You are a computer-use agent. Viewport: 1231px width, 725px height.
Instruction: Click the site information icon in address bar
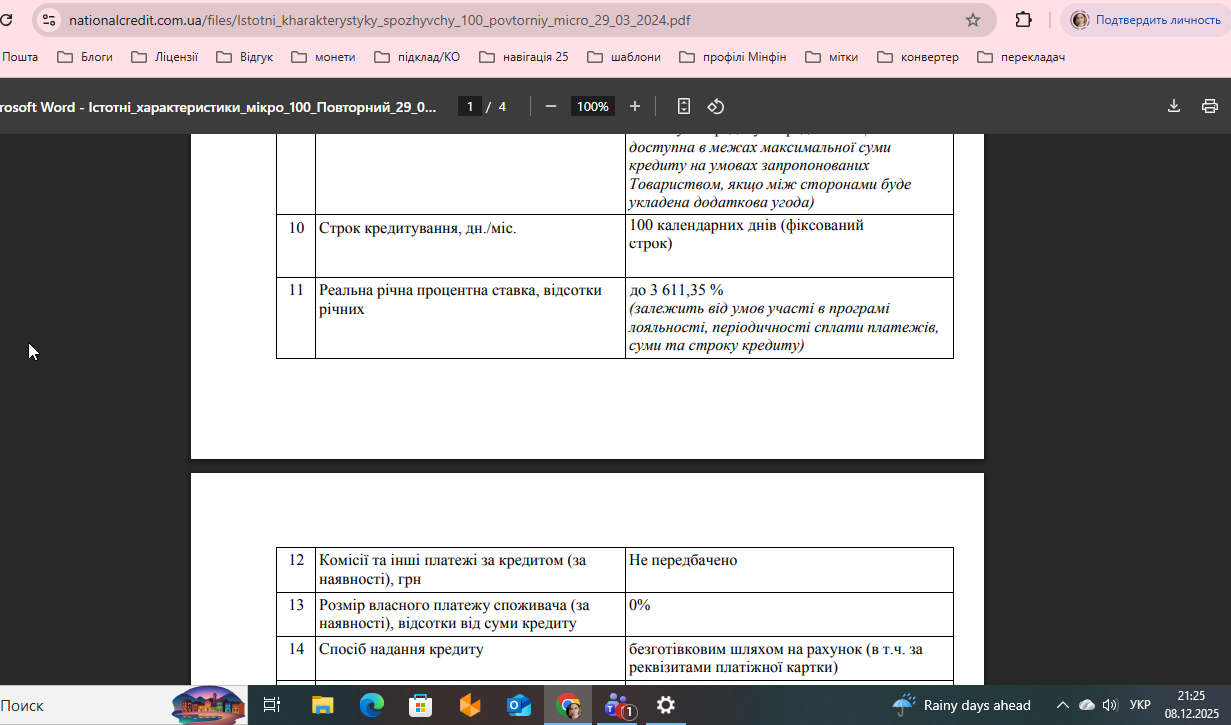(48, 20)
